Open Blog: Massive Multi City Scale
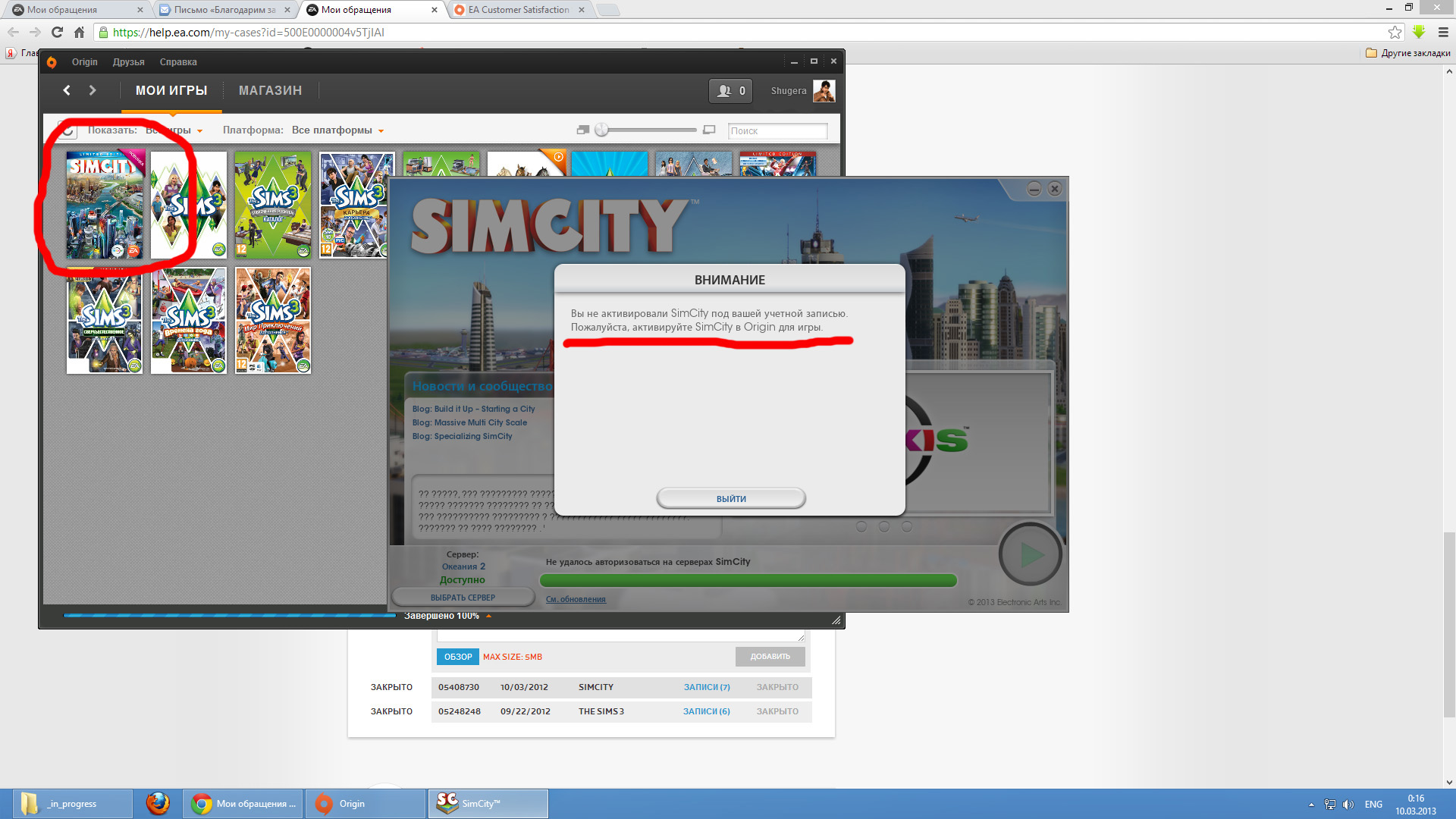The width and height of the screenshot is (1456, 819). pos(469,422)
